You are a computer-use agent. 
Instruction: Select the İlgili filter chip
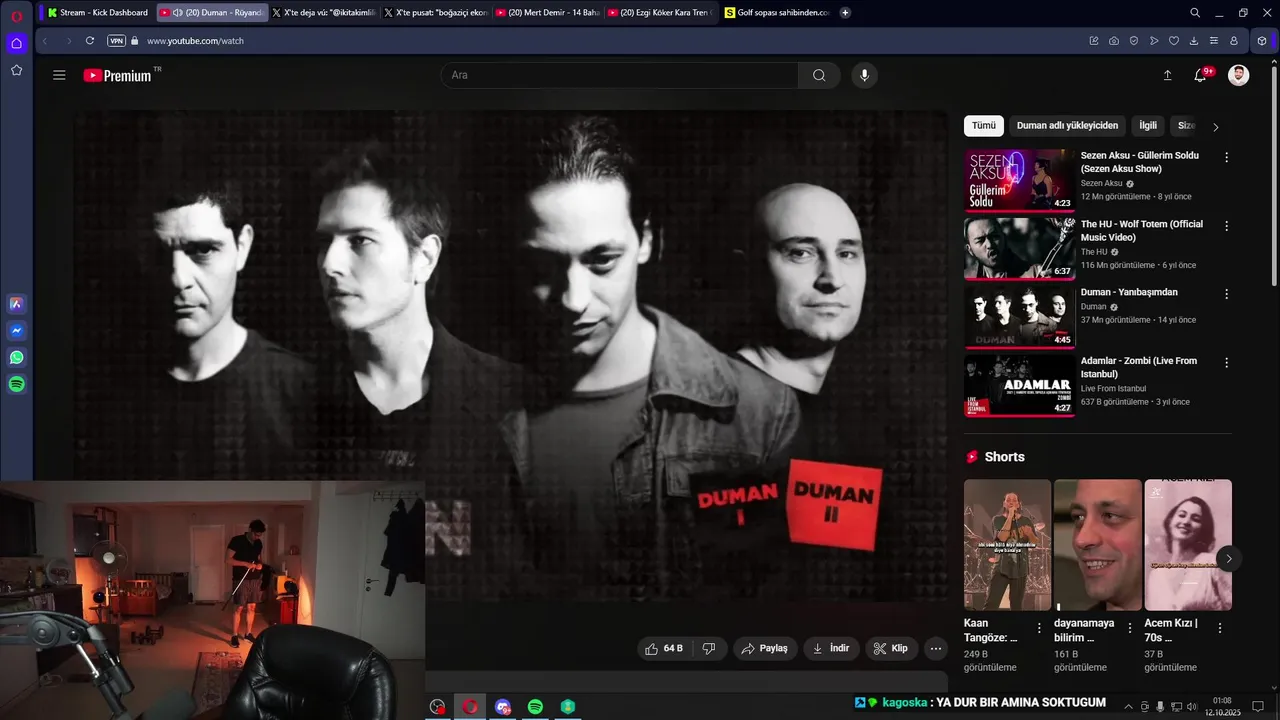(1148, 126)
